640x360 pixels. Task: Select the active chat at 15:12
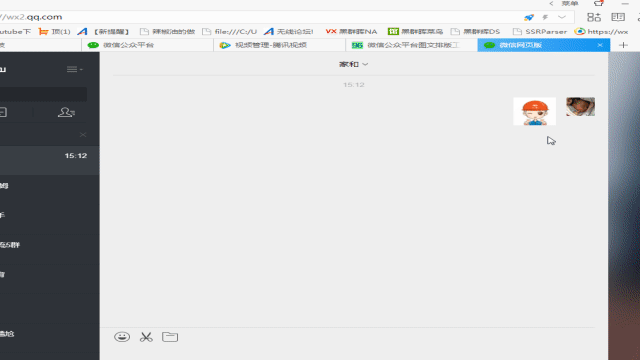pyautogui.click(x=49, y=160)
